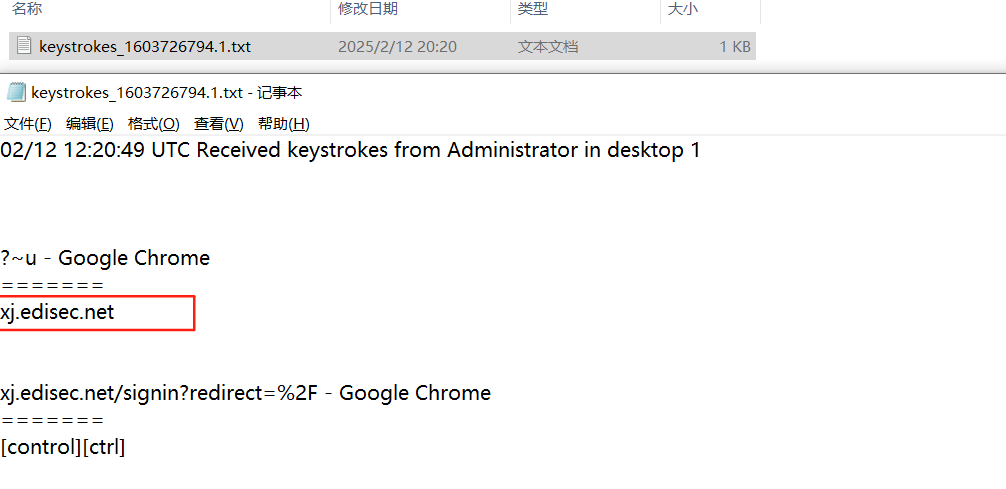Click the file's 2025/2/12 20:20 date

pos(397,46)
